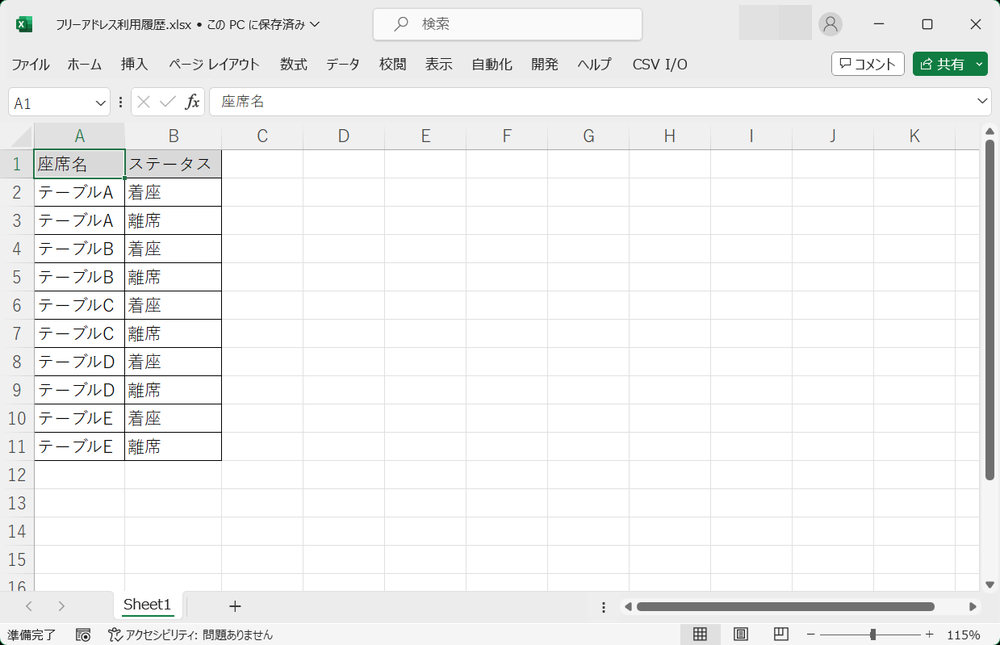Switch to Page Layout view icon
Viewport: 1000px width, 645px height.
740,634
